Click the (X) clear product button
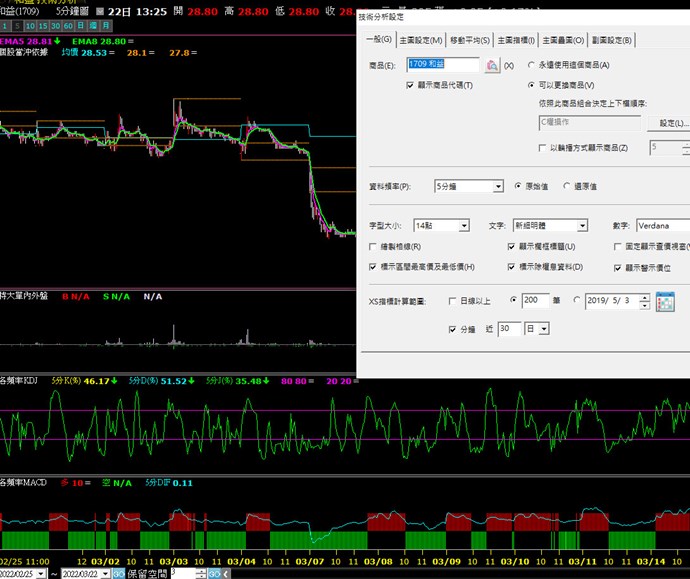The width and height of the screenshot is (690, 579). 509,65
